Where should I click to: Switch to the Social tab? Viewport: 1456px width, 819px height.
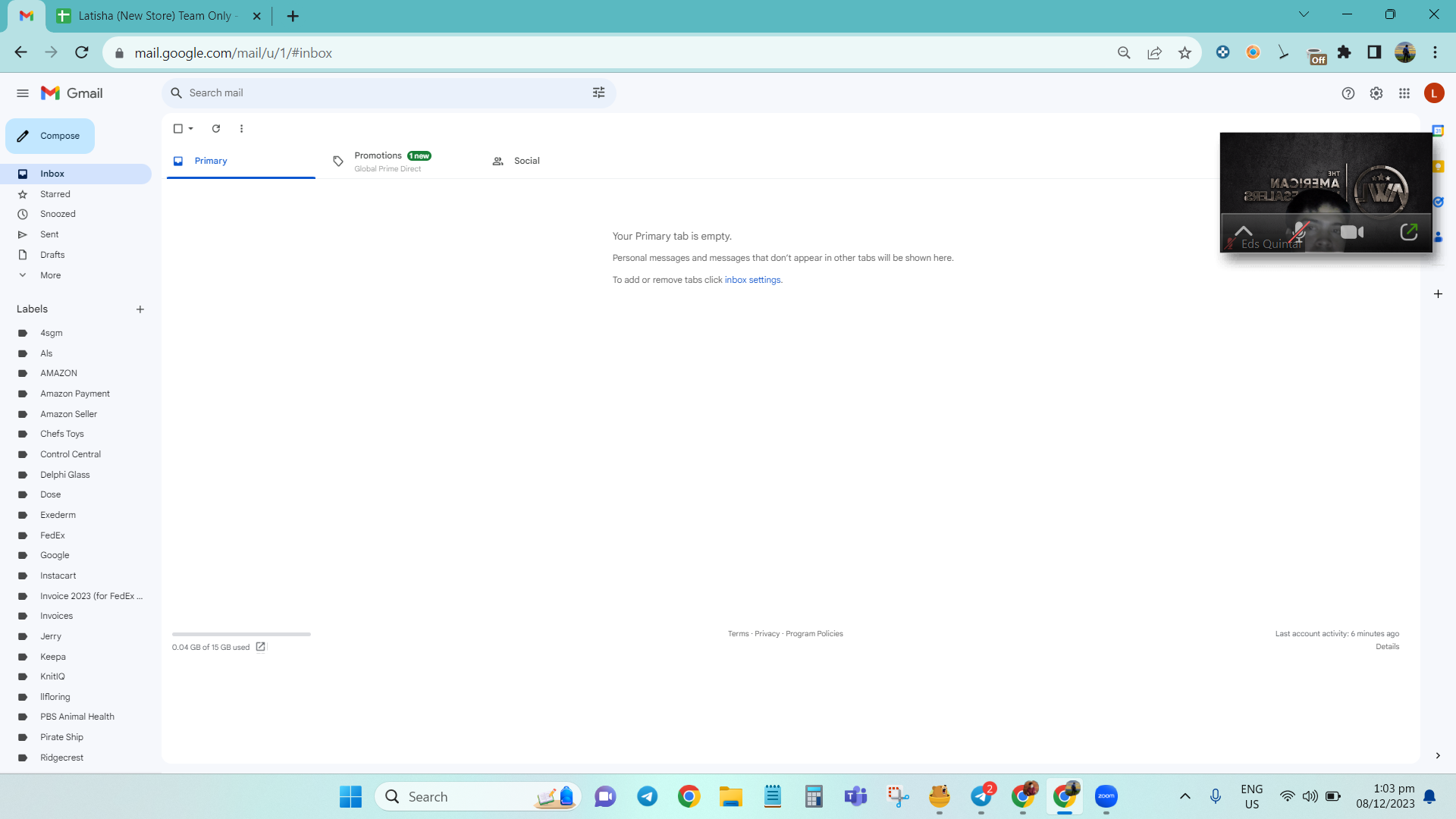point(561,161)
